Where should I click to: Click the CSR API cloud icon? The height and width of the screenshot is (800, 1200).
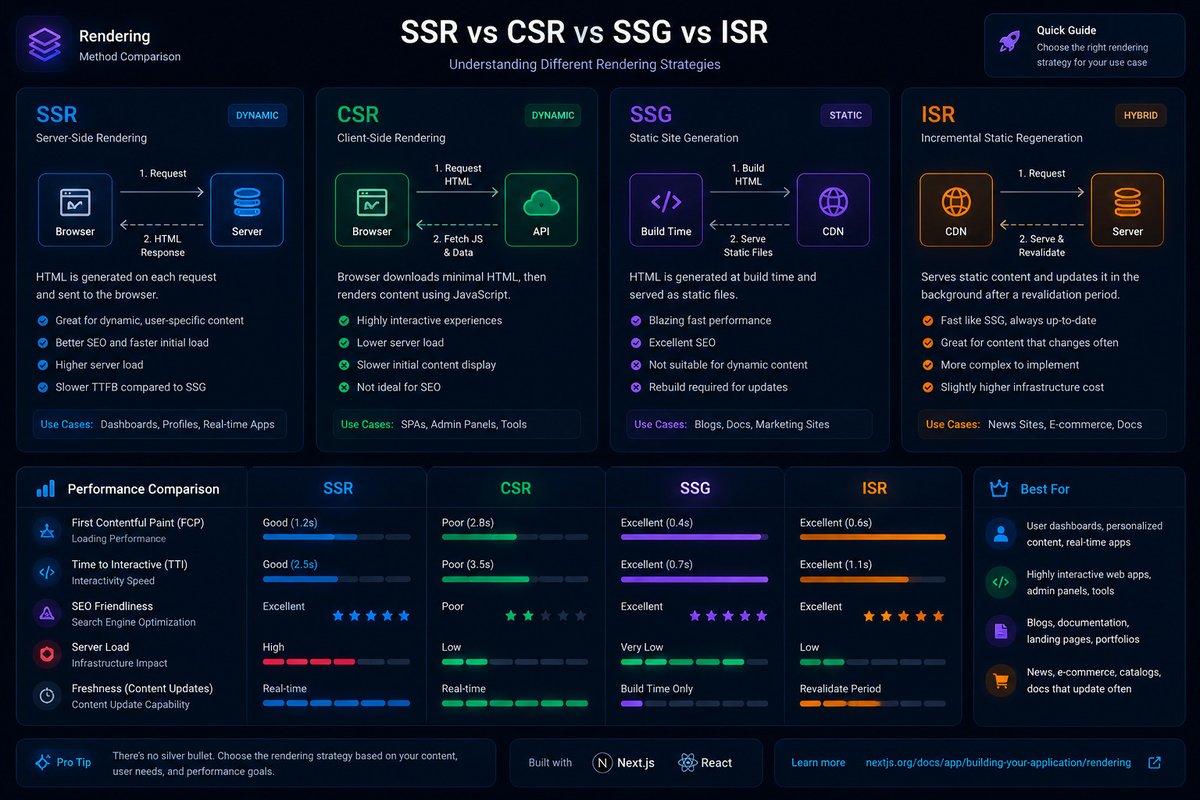541,201
